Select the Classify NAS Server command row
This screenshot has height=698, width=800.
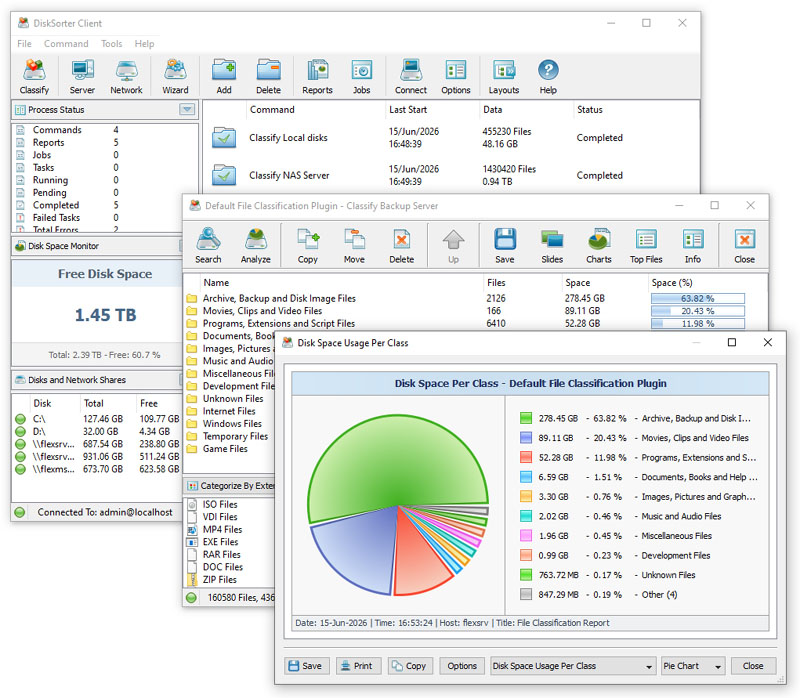451,176
